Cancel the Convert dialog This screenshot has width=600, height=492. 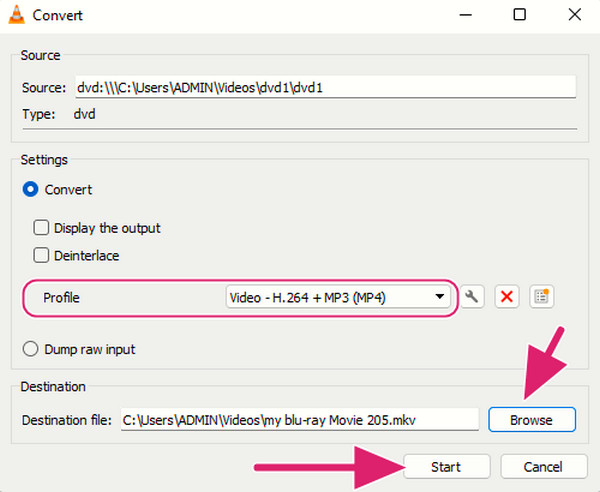(543, 466)
